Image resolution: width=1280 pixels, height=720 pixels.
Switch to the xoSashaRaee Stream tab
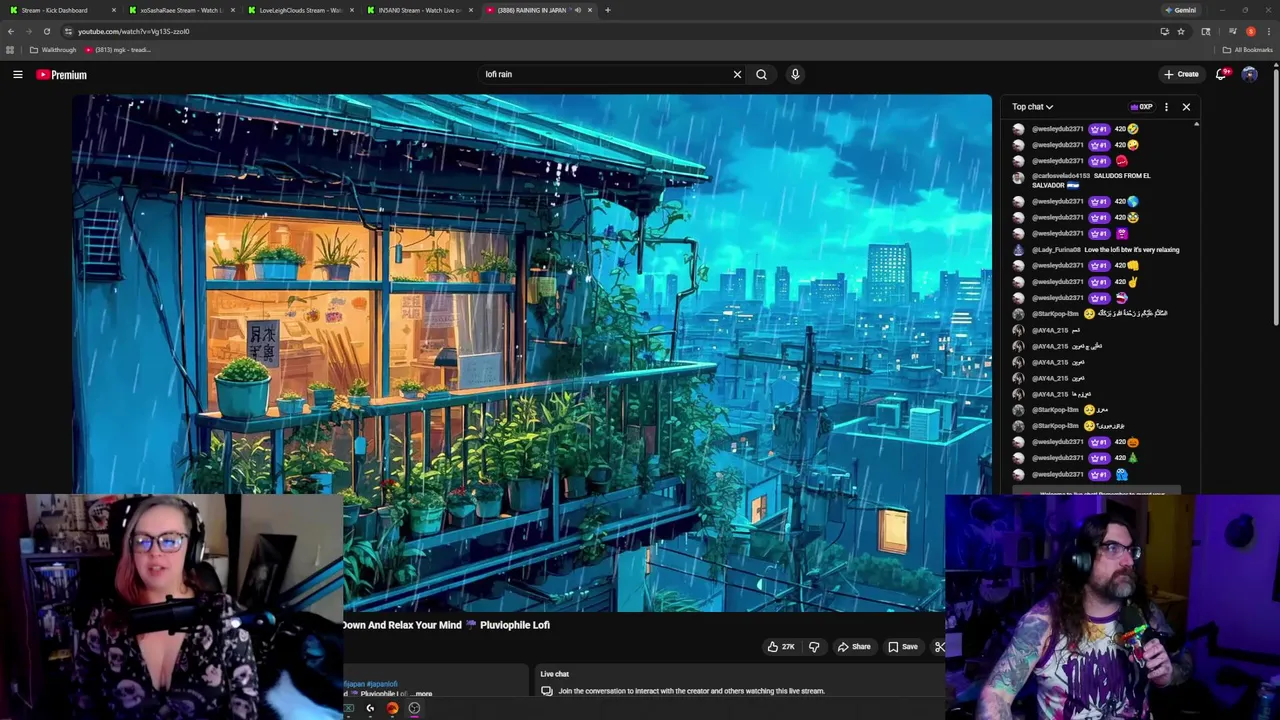[180, 10]
